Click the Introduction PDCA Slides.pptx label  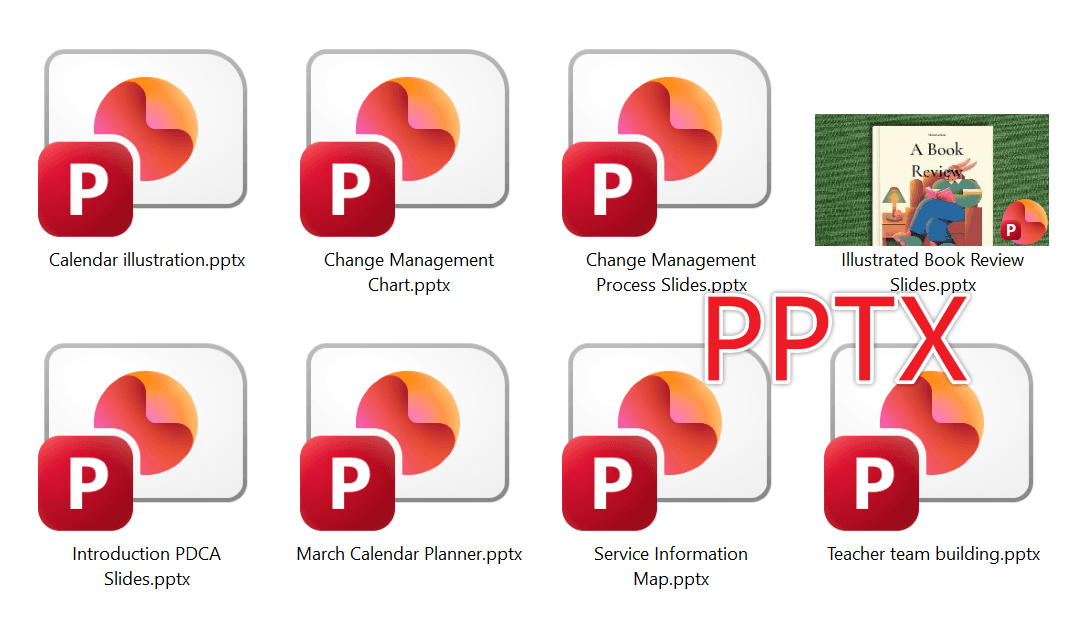(x=145, y=565)
